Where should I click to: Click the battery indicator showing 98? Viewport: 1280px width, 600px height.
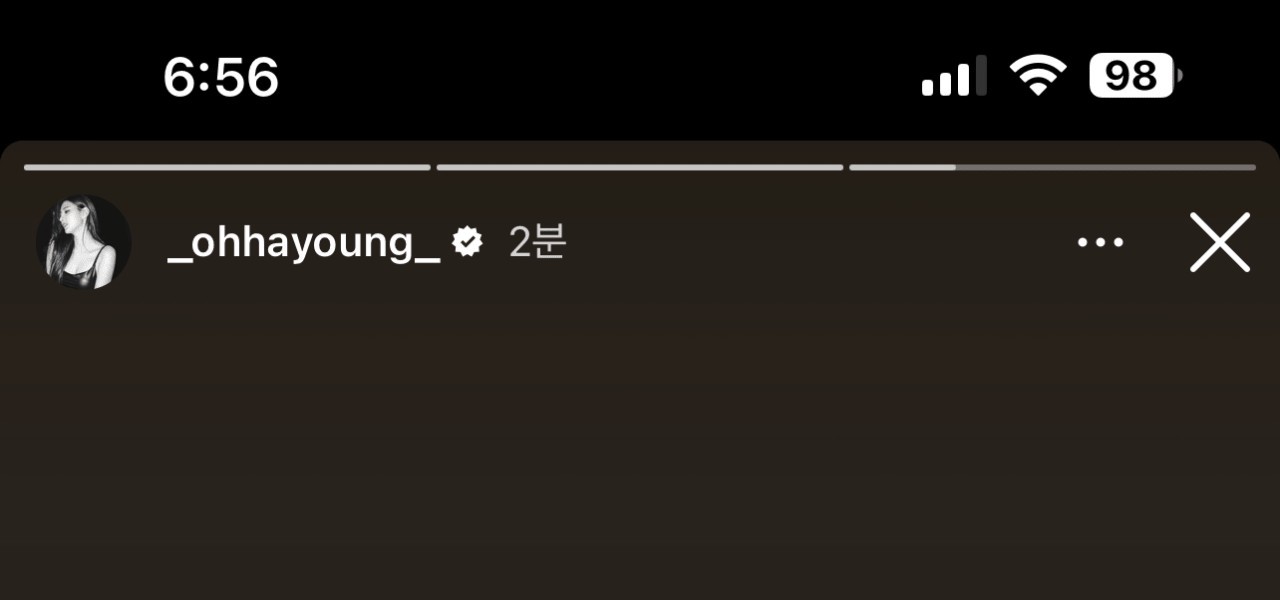click(1136, 76)
